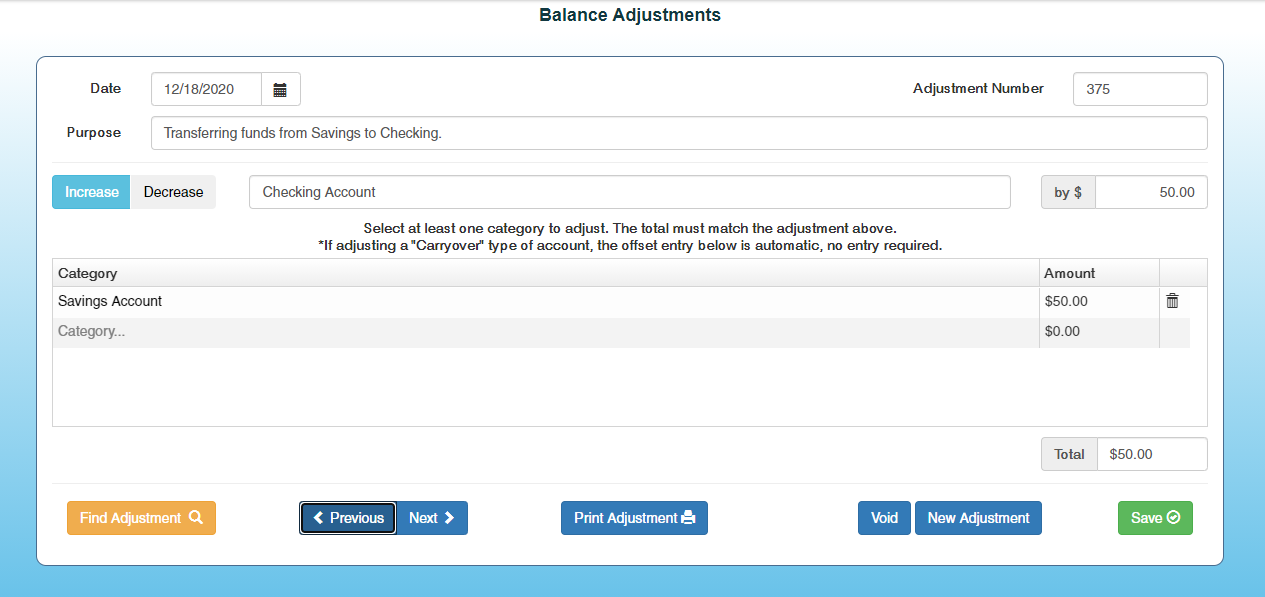
Task: Go to the Previous adjustment
Action: click(x=348, y=518)
